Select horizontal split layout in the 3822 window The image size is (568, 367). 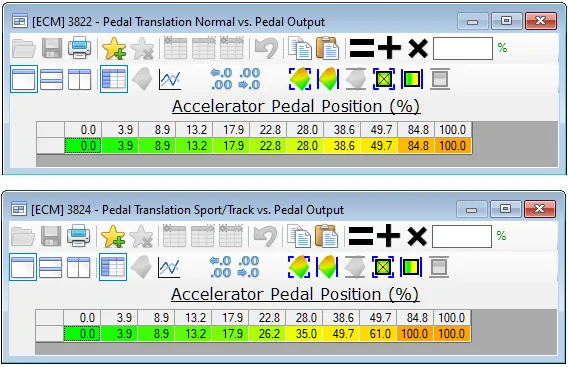pyautogui.click(x=51, y=79)
